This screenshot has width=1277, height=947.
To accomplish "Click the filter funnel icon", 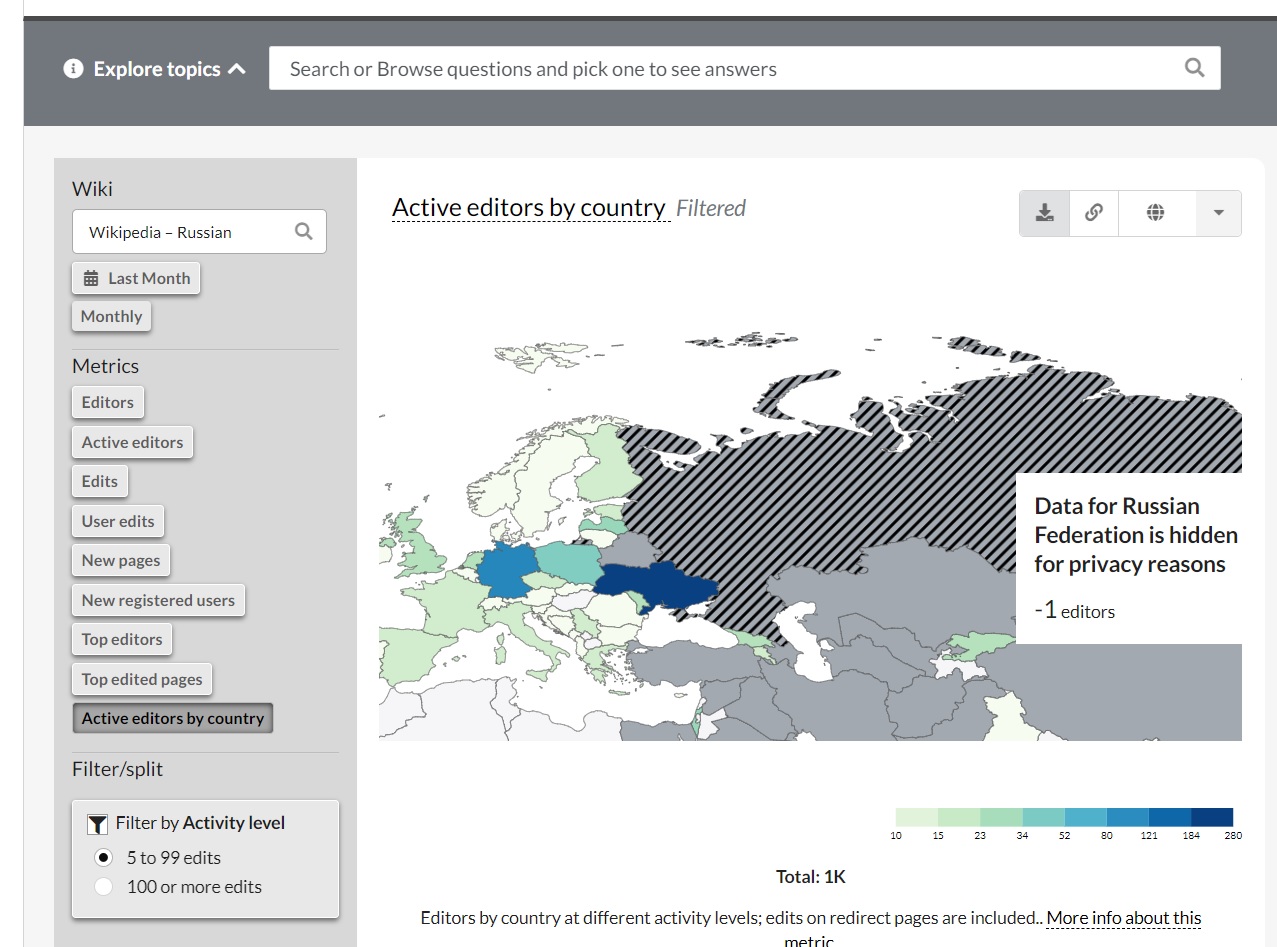I will (97, 824).
